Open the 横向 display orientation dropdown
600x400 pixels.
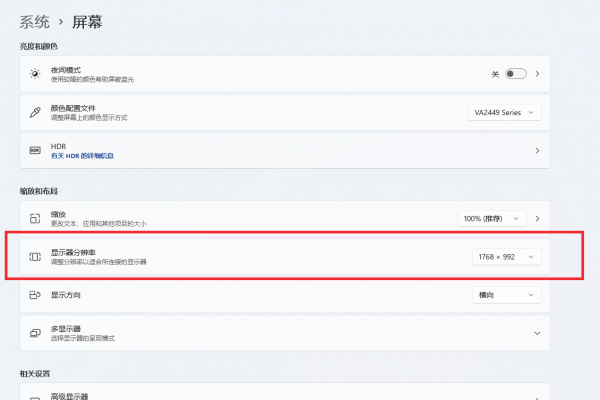pyautogui.click(x=506, y=295)
